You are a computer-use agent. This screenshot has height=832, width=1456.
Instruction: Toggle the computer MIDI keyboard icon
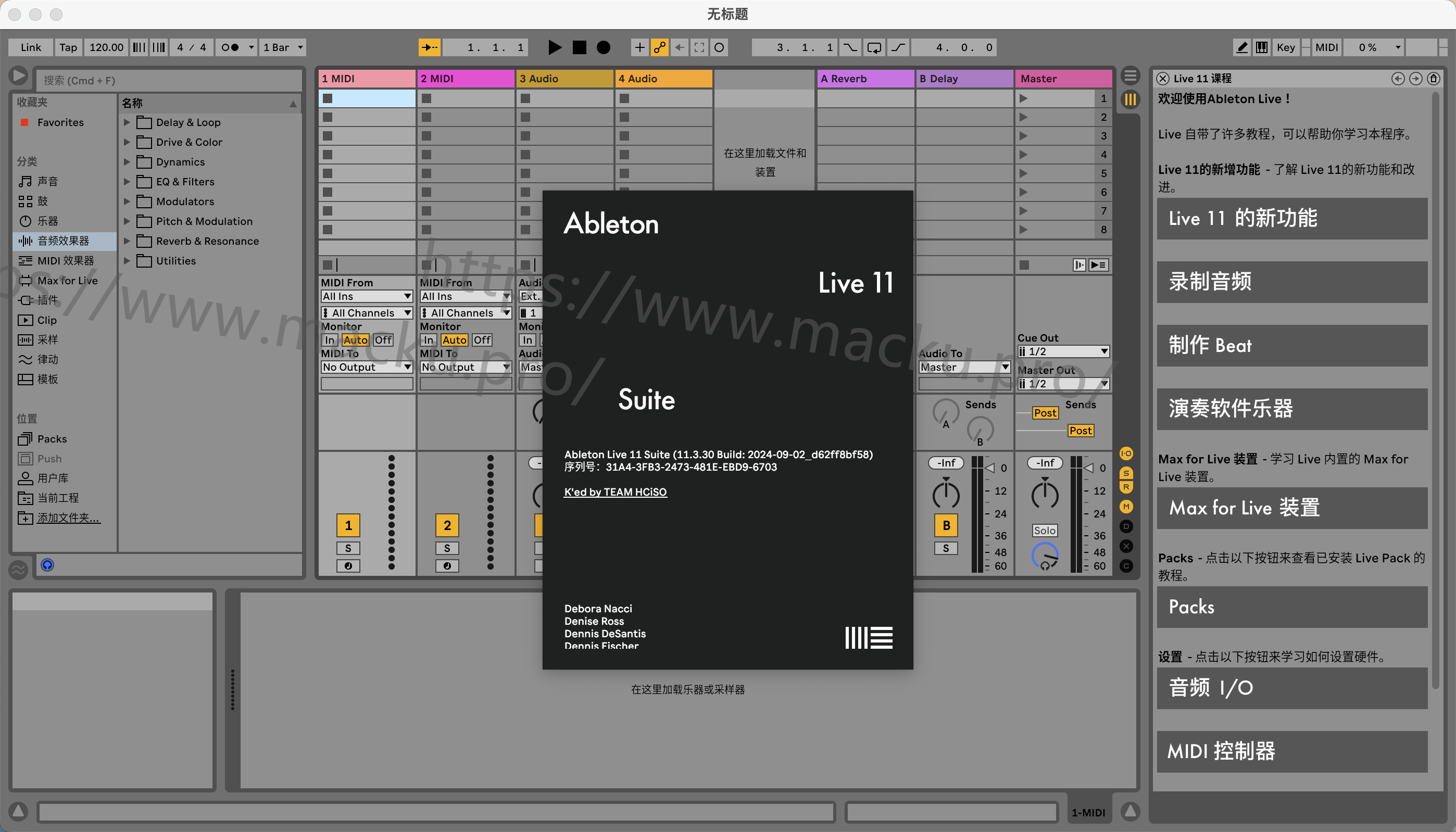1262,47
